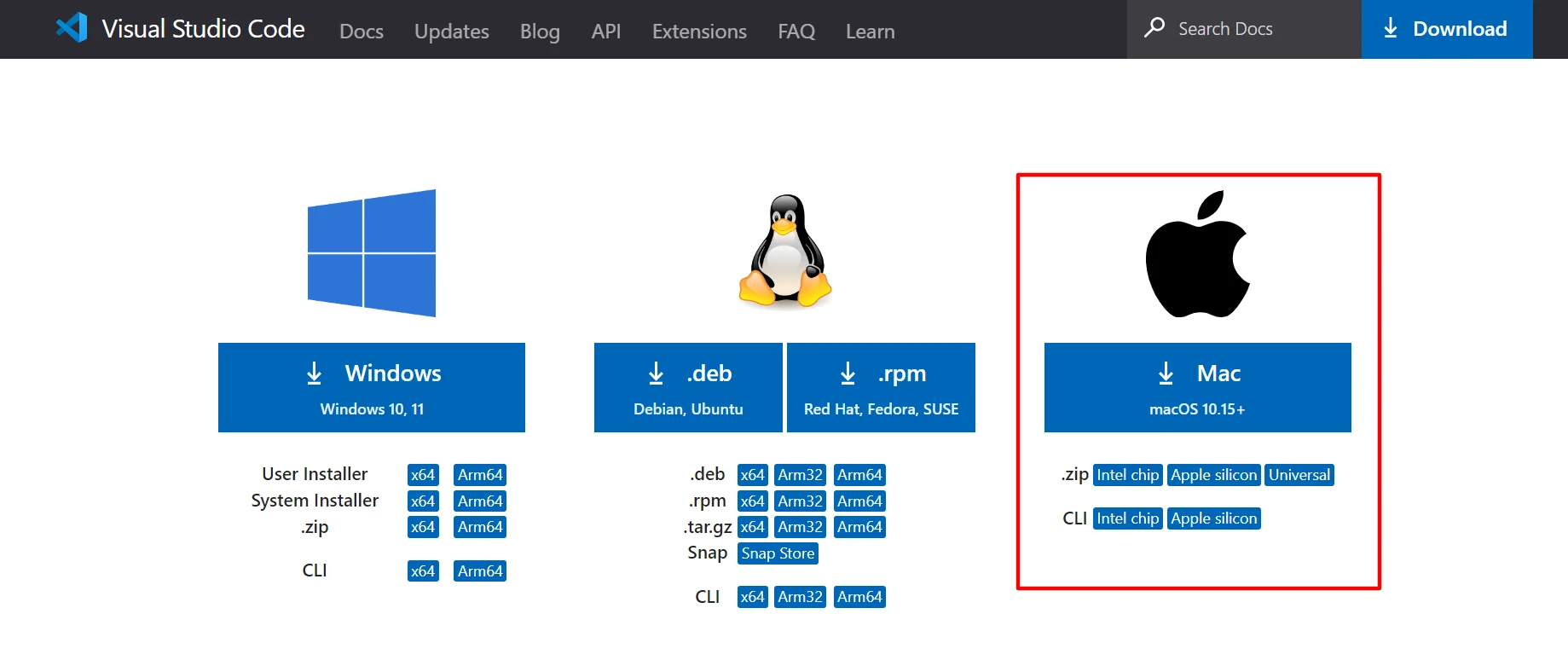
Task: Click the blue Windows logo image
Action: click(372, 253)
